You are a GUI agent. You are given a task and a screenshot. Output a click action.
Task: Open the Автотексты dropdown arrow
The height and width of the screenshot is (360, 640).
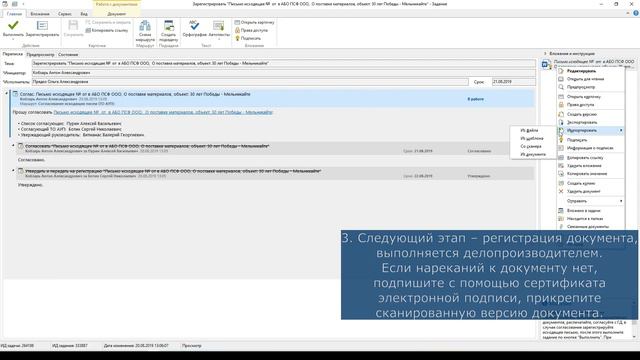tap(219, 39)
